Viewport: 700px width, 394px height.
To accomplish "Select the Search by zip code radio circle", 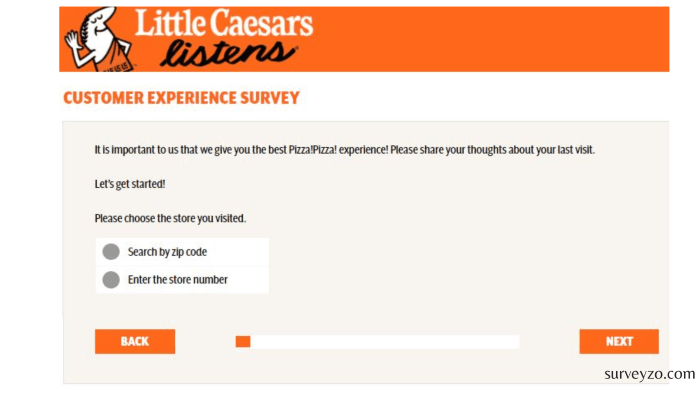I will pyautogui.click(x=111, y=252).
